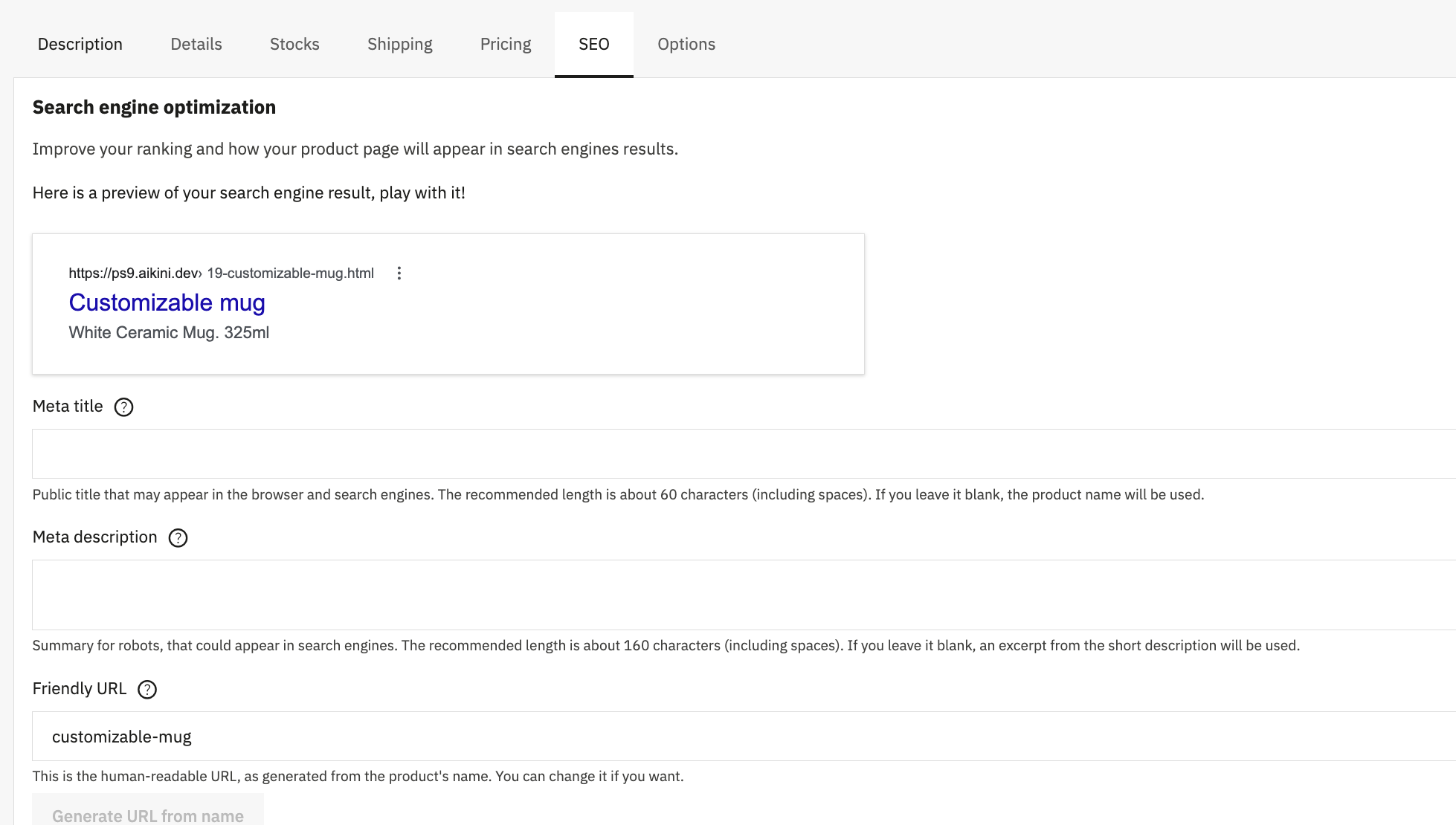Show help for Meta description
Image resolution: width=1456 pixels, height=825 pixels.
click(x=178, y=538)
